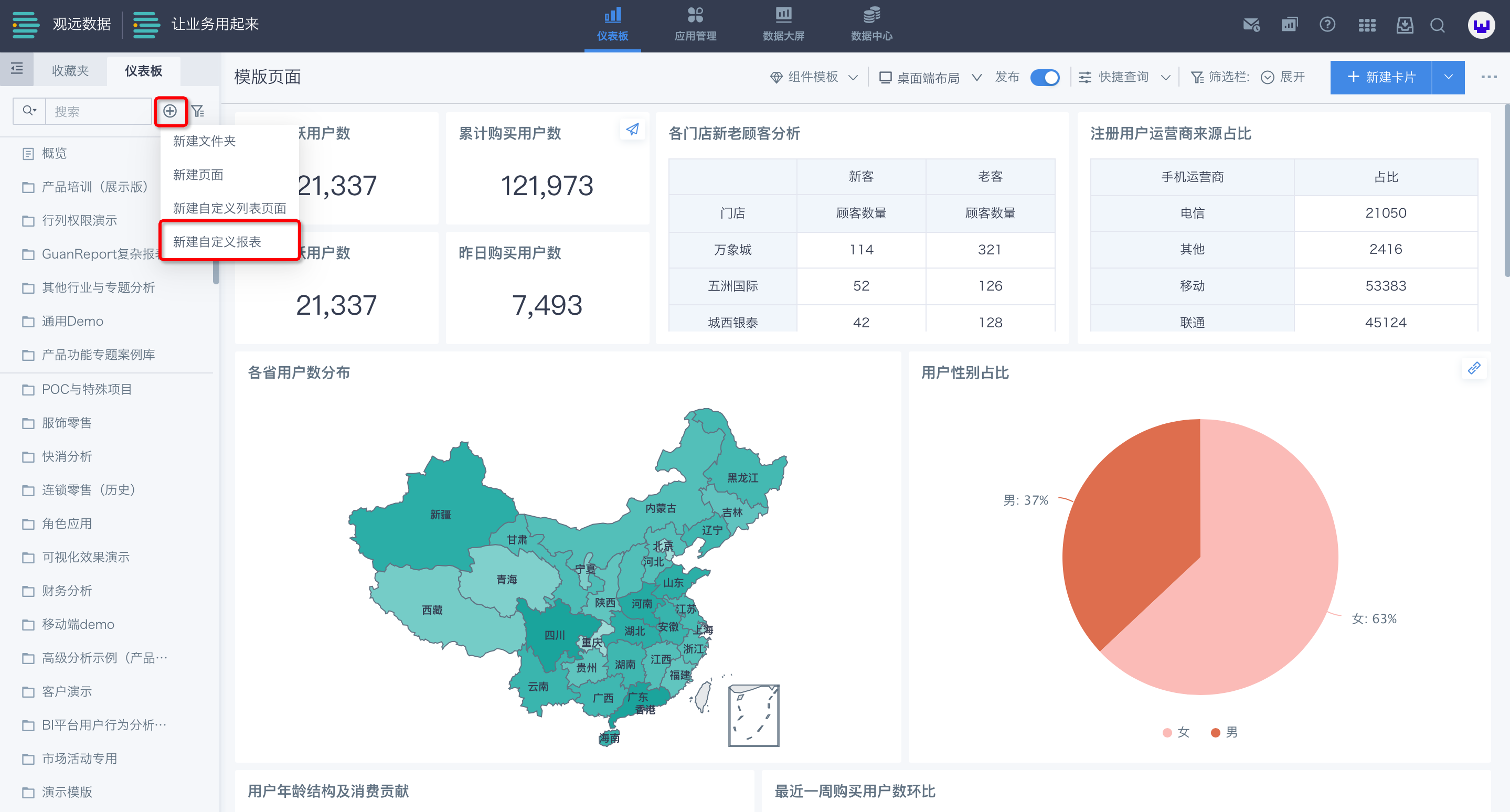1510x812 pixels.
Task: Expand the 组件模板 dropdown
Action: (814, 77)
